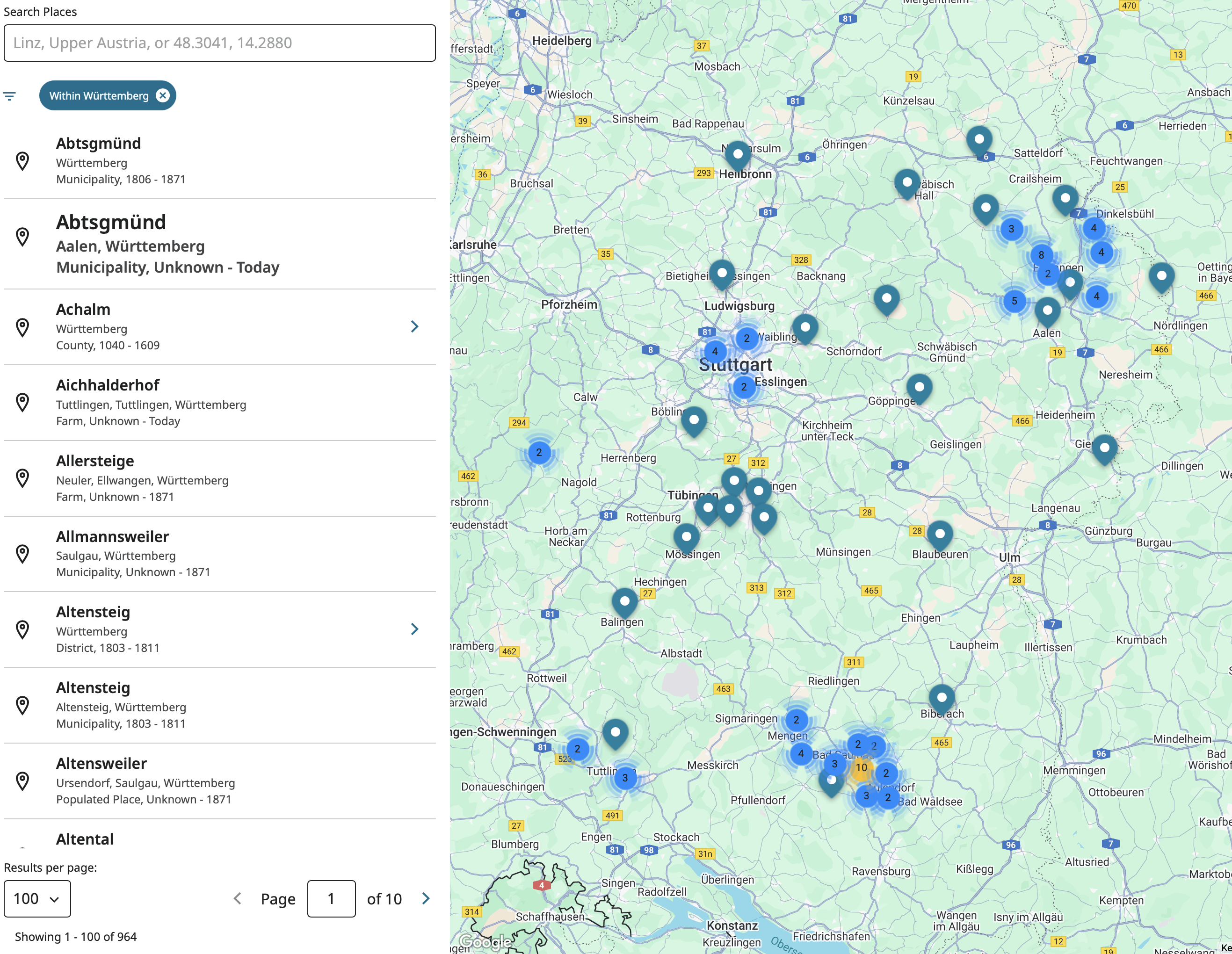Open the results per page dropdown

coord(37,898)
